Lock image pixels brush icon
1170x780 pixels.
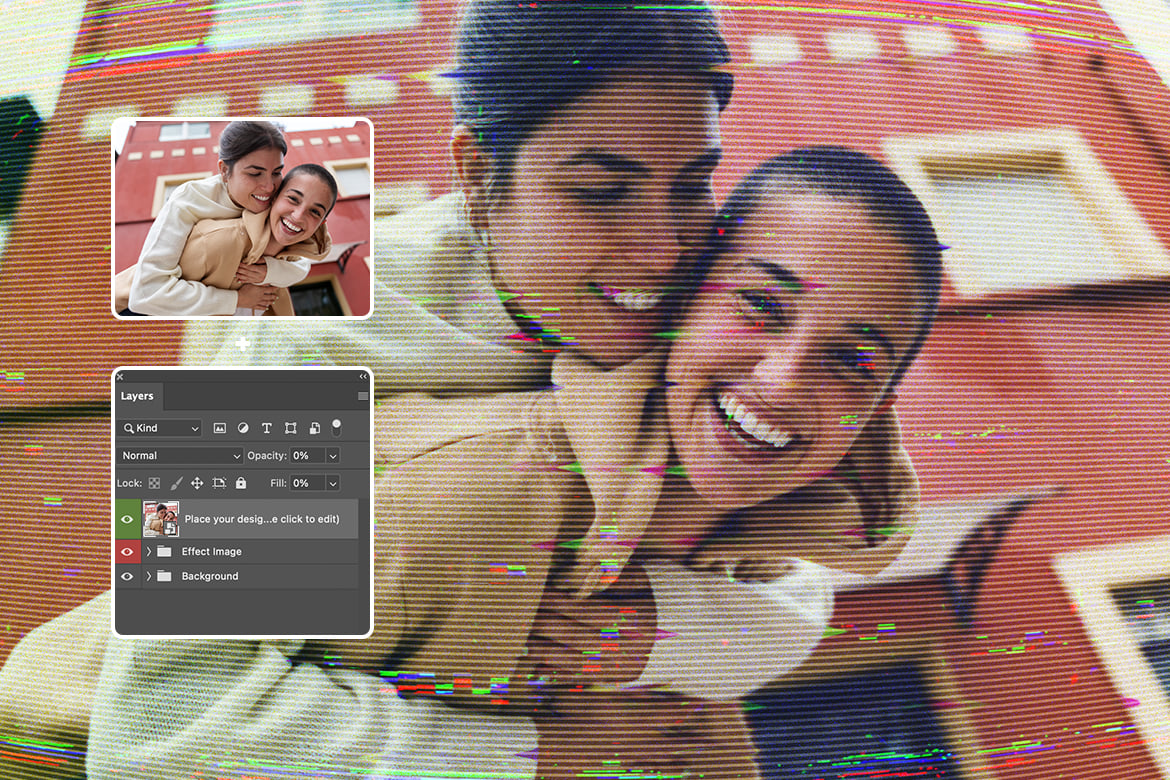(x=176, y=483)
